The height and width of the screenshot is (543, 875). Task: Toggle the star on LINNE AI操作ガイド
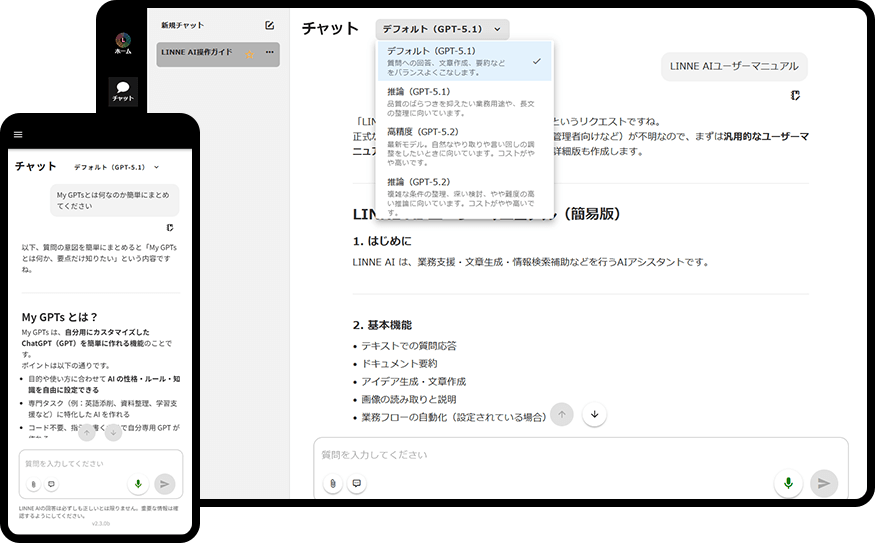(x=250, y=53)
